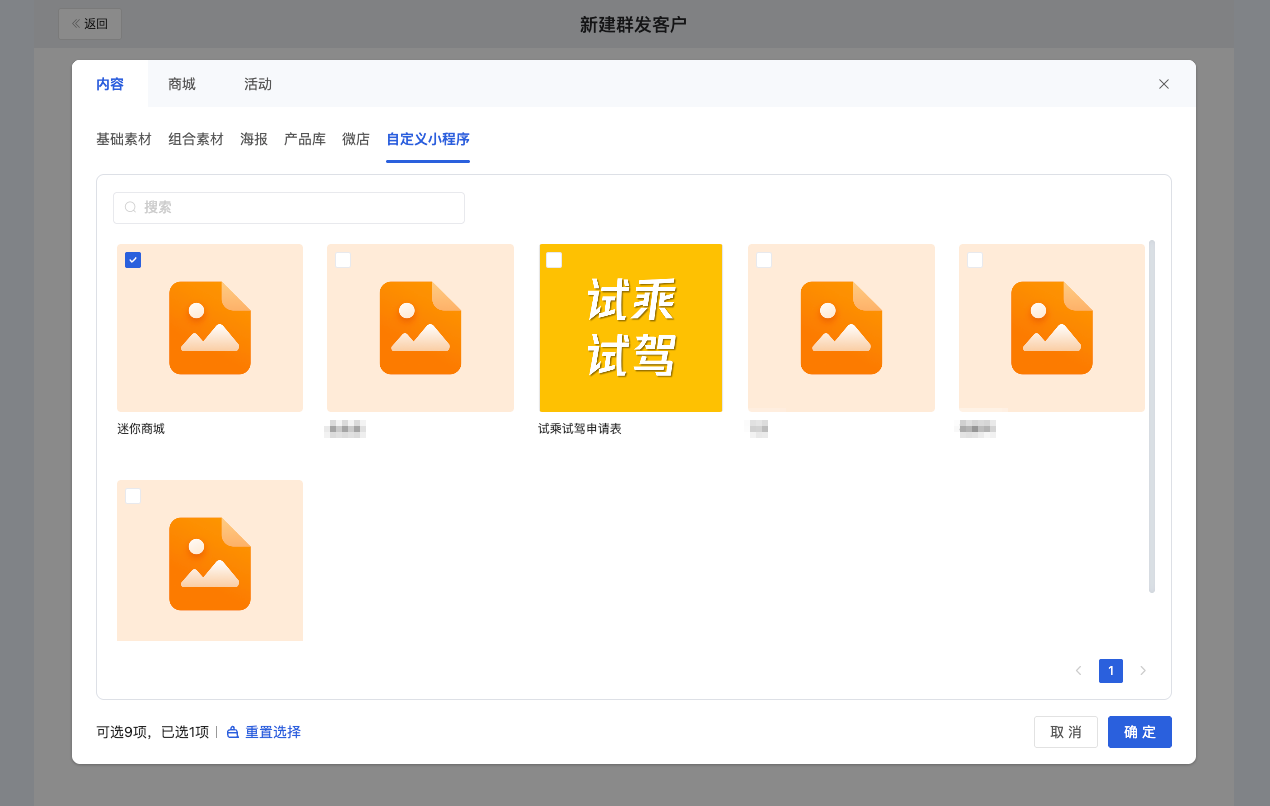Image resolution: width=1270 pixels, height=806 pixels.
Task: Select the 组合素材 sub-tab
Action: point(196,139)
